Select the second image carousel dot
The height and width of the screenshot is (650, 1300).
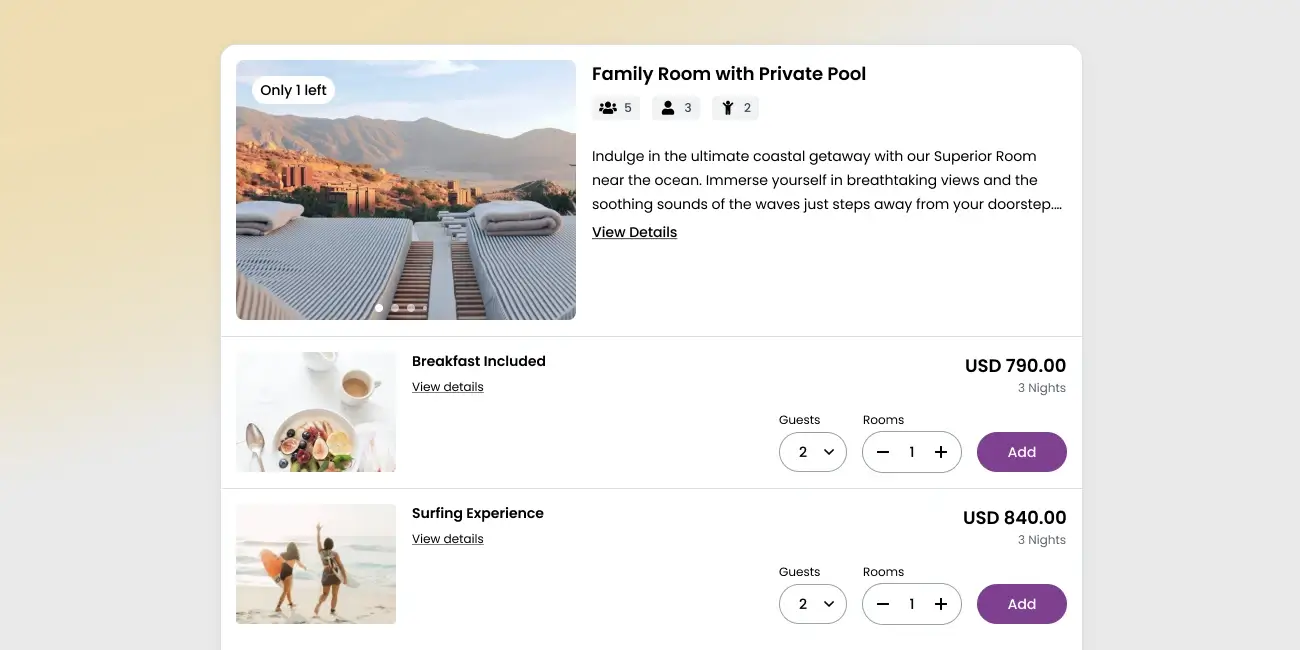coord(395,308)
